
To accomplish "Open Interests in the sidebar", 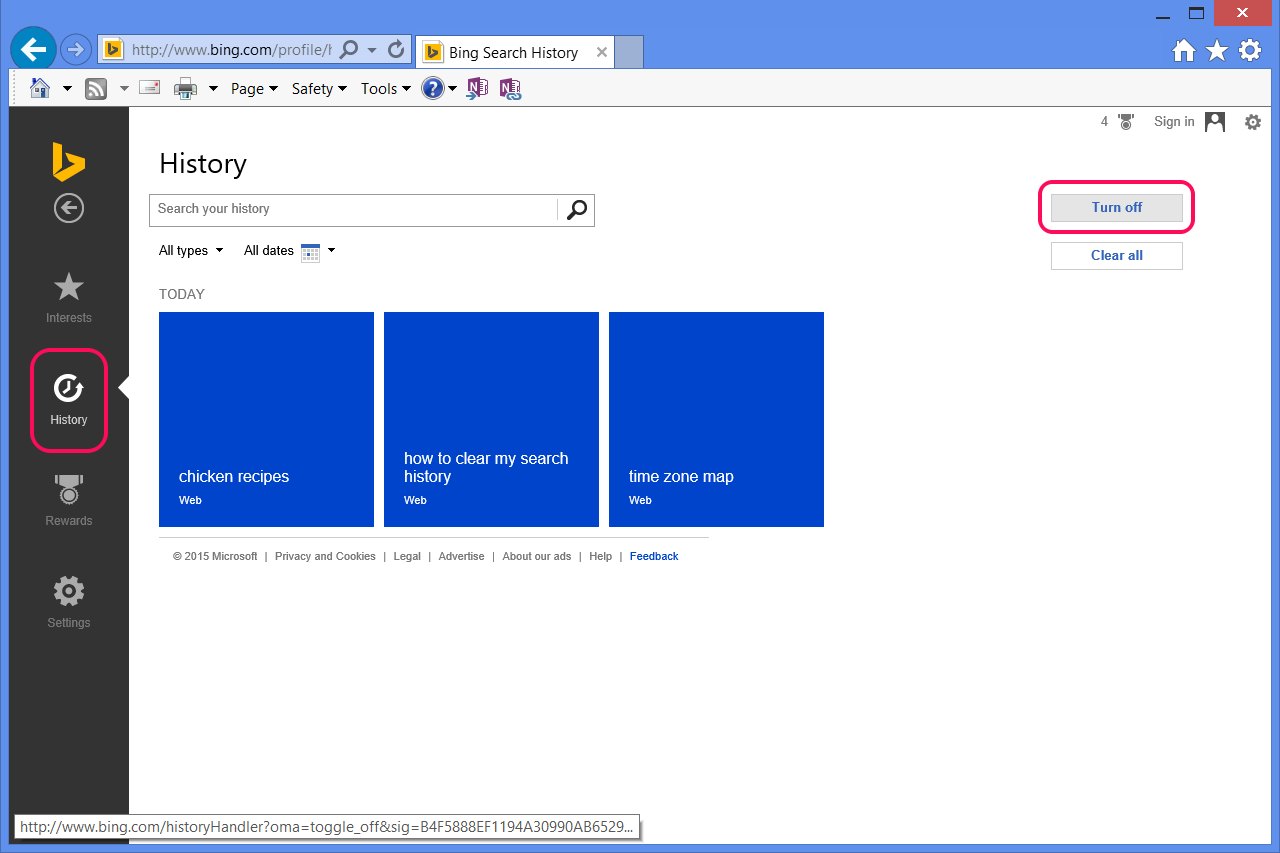I will [x=68, y=298].
